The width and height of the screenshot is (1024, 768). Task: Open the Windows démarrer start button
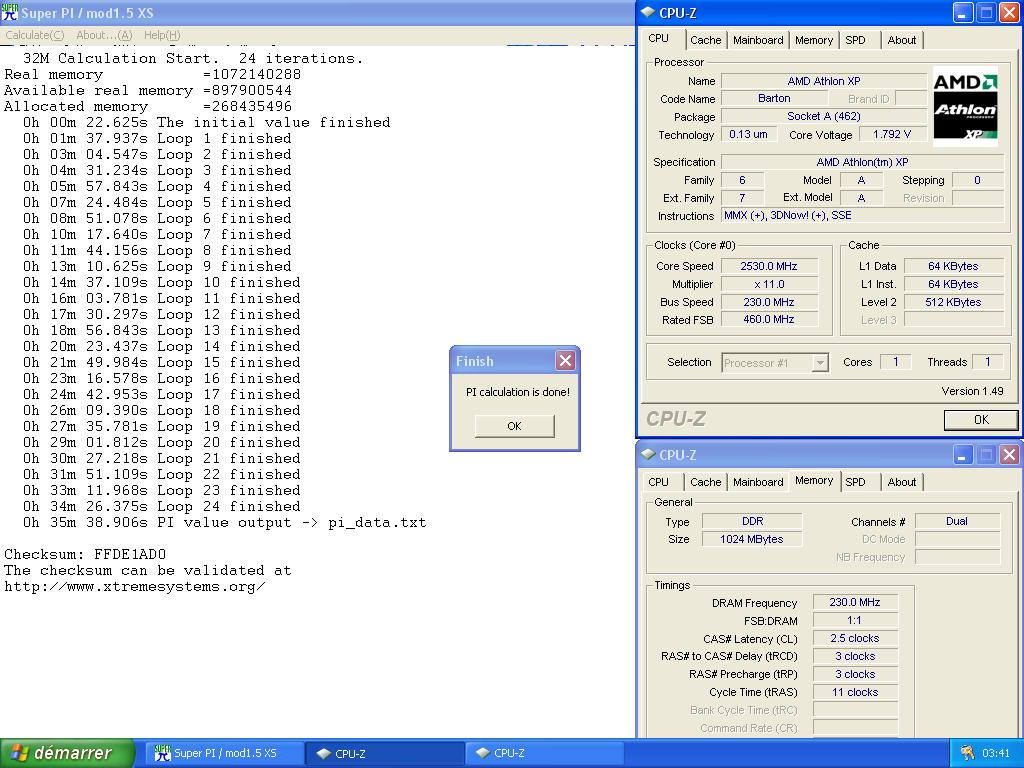(67, 753)
